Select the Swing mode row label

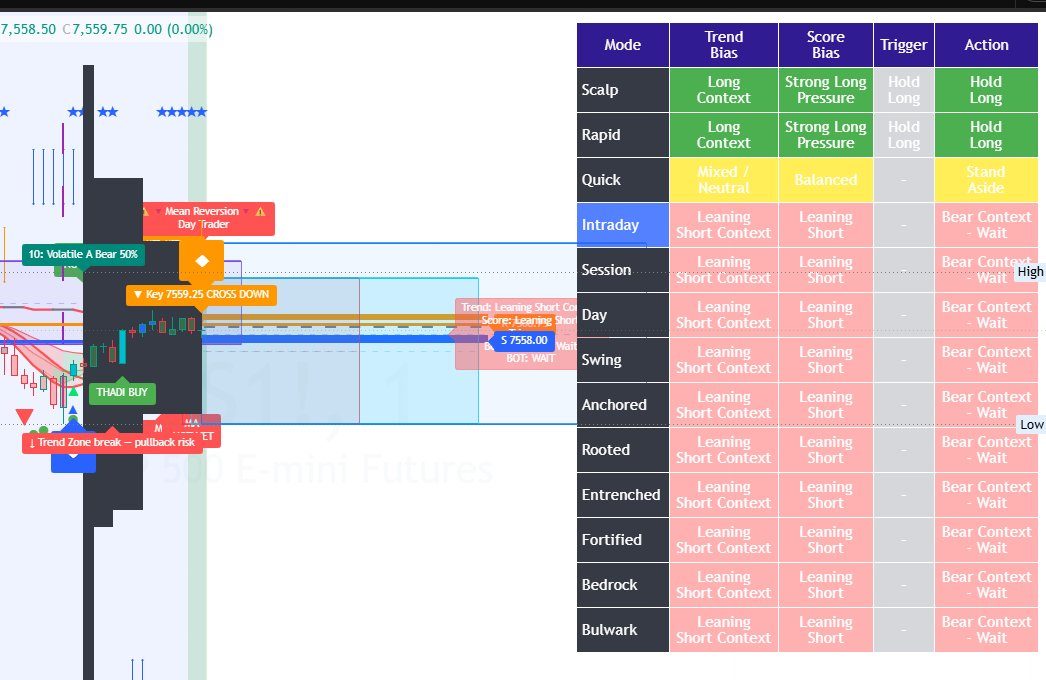(x=622, y=360)
